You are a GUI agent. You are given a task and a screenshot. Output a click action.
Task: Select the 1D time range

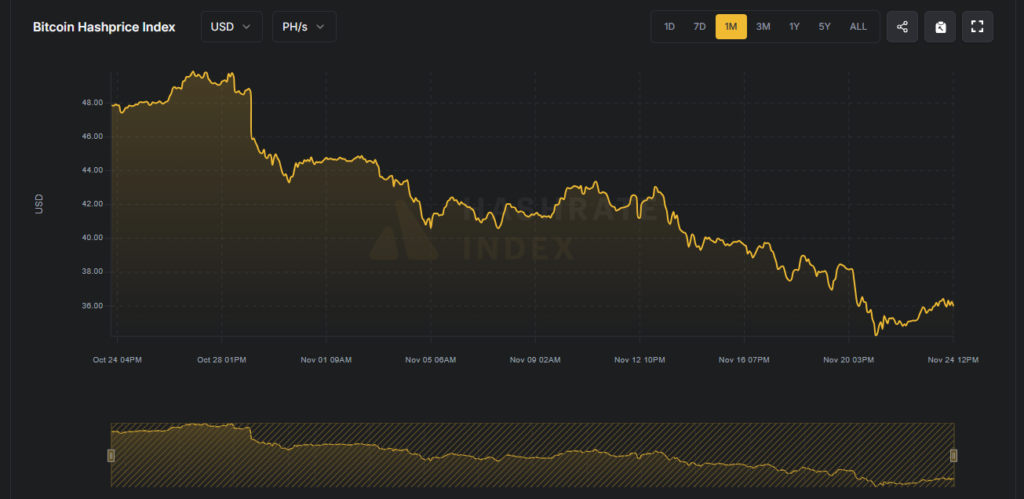pos(669,27)
